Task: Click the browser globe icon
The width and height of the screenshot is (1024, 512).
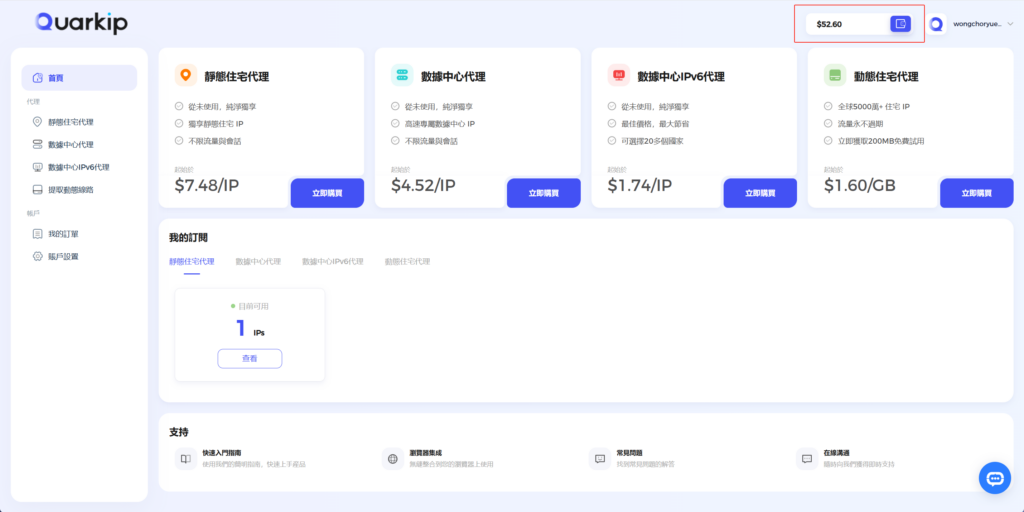Action: 392,458
